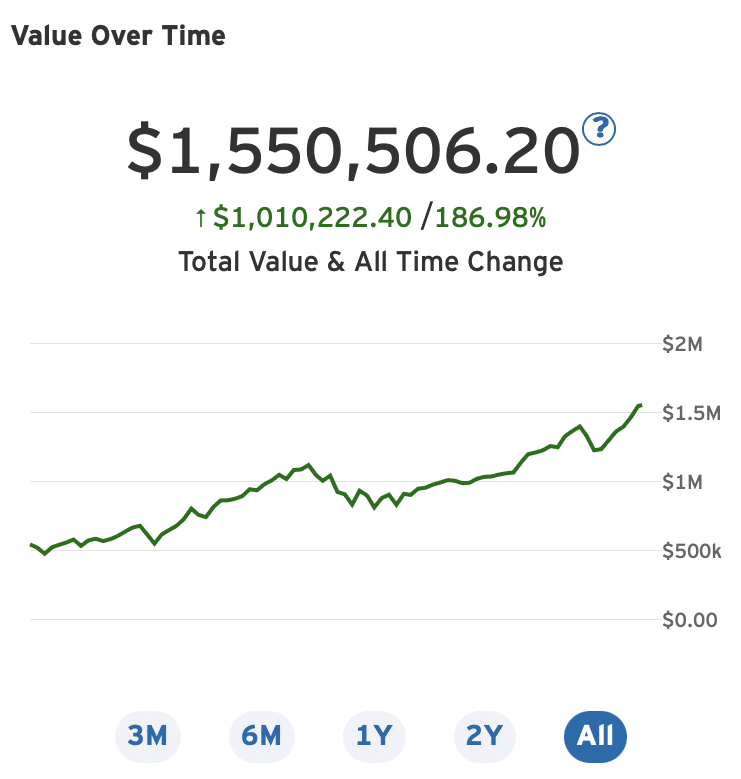This screenshot has width=741, height=779.
Task: Click the $500k axis label
Action: coord(691,551)
